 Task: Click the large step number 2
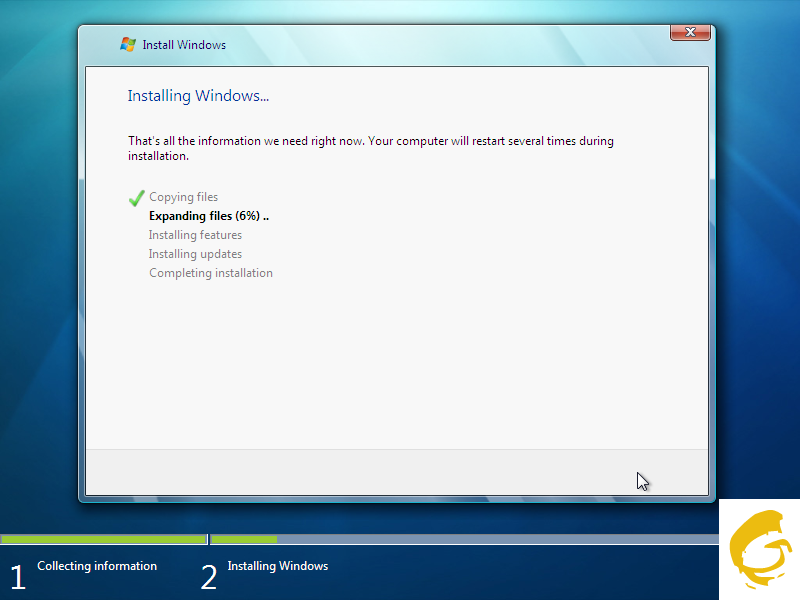point(209,578)
